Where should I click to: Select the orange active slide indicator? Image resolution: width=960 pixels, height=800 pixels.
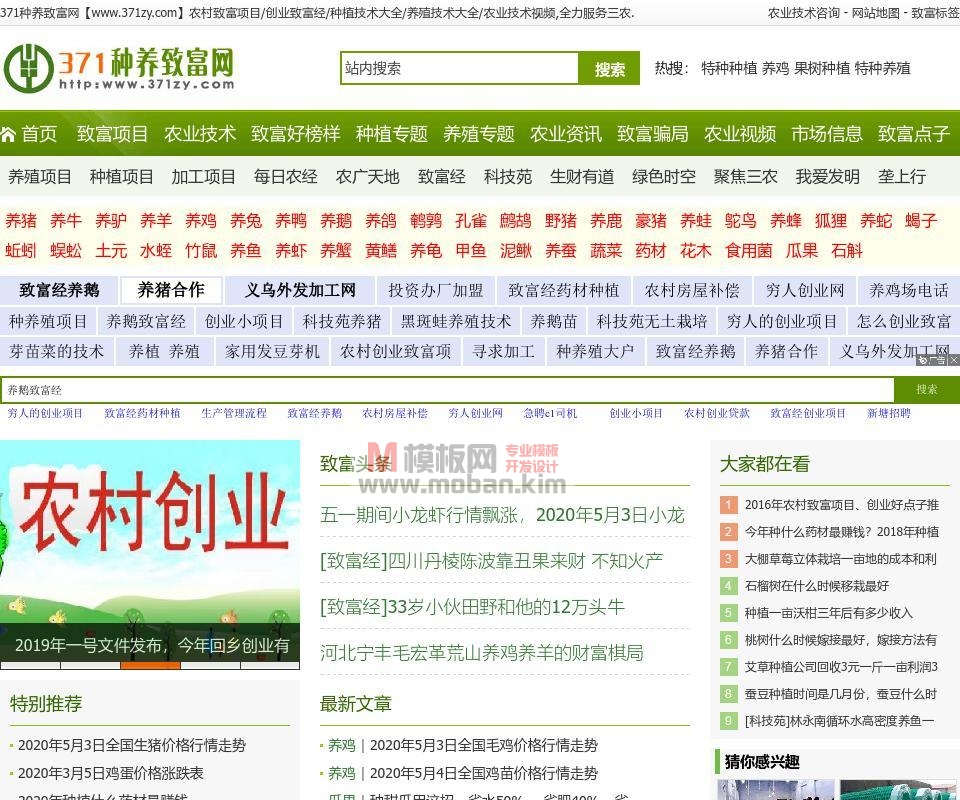coord(150,665)
